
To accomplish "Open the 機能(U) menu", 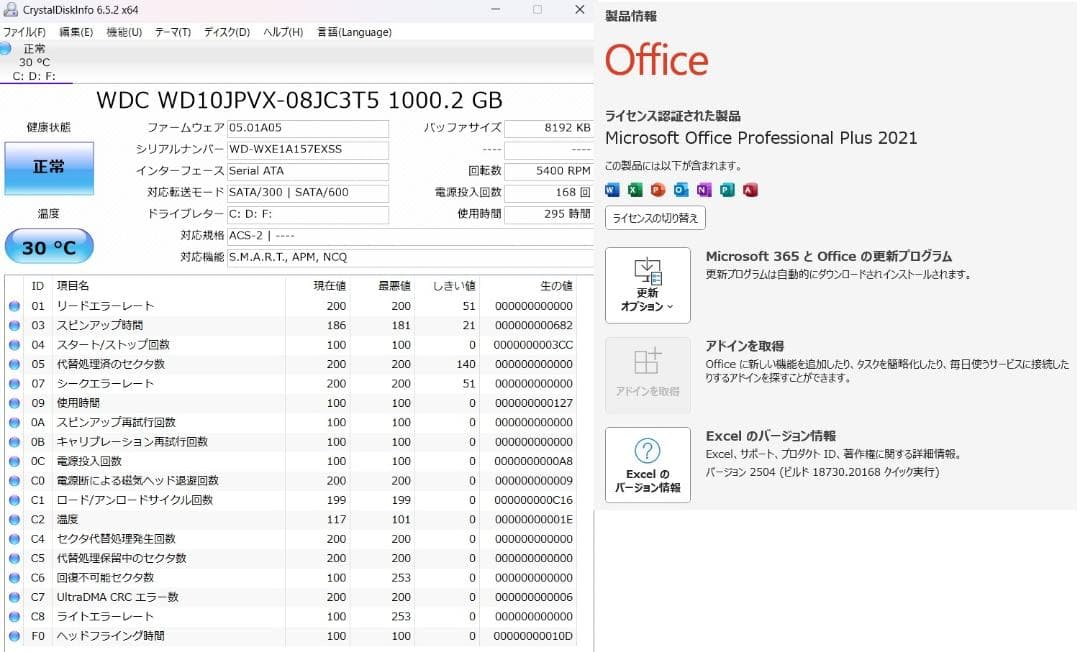I will [x=124, y=32].
